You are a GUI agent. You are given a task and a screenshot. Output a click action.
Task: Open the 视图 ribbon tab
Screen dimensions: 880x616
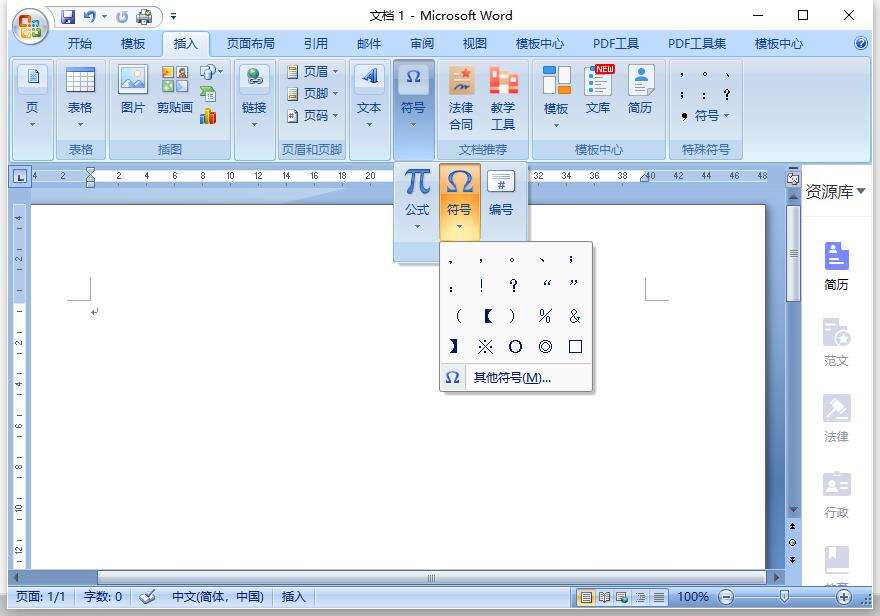pyautogui.click(x=474, y=44)
